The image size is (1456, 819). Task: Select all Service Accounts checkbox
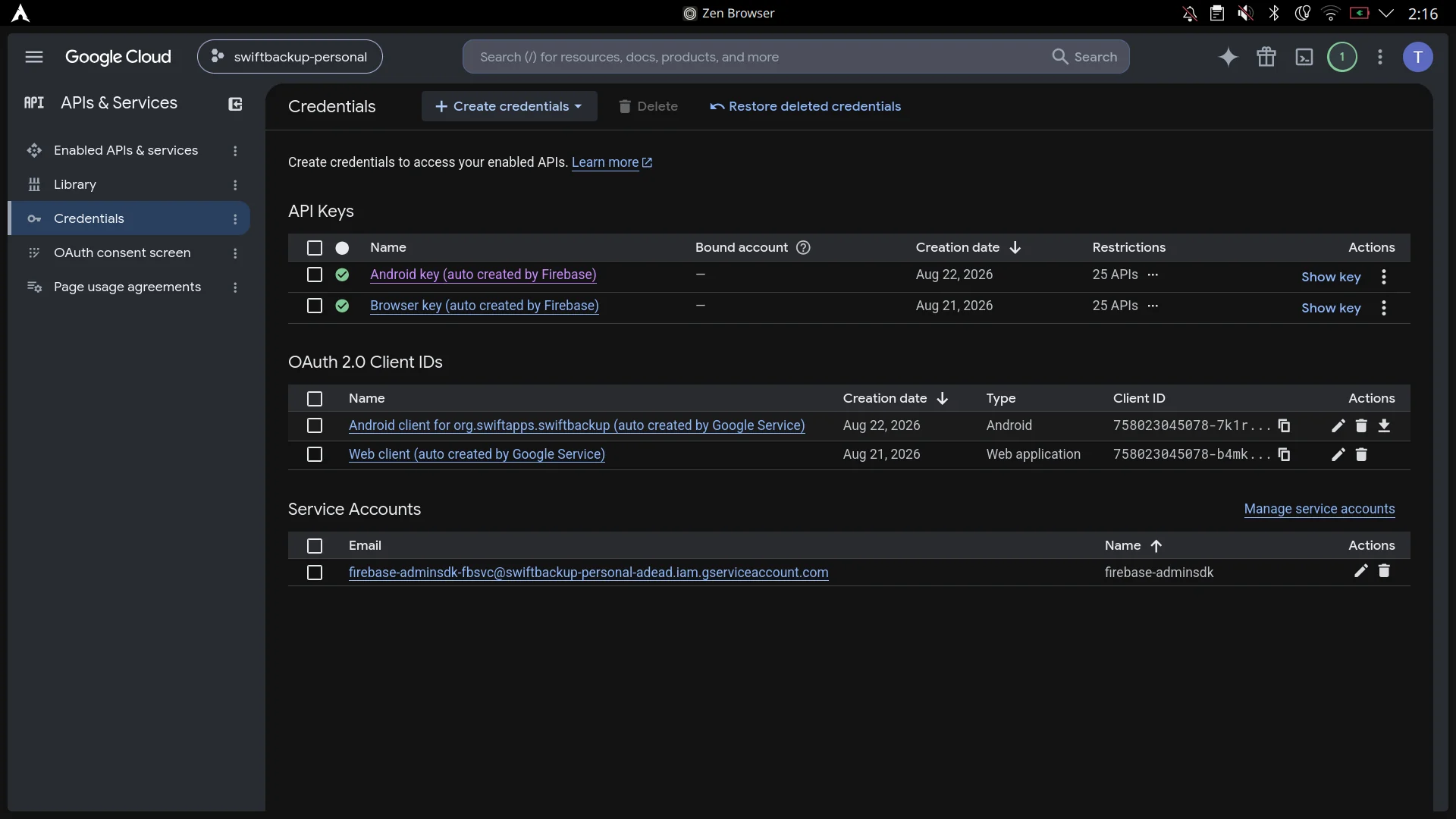click(315, 546)
